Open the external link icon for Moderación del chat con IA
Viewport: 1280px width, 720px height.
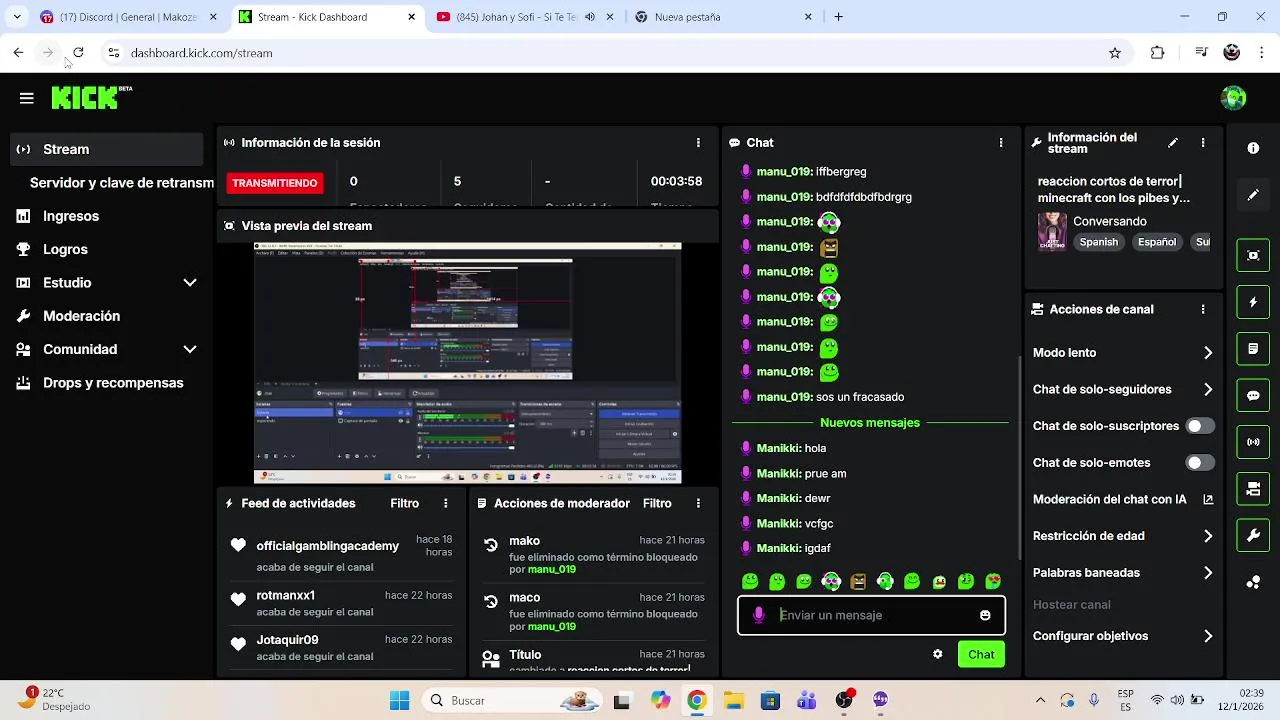point(1207,499)
